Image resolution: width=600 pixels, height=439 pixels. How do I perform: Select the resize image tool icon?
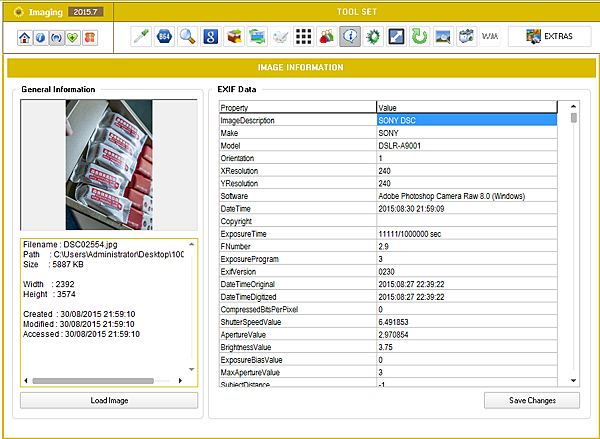[396, 36]
